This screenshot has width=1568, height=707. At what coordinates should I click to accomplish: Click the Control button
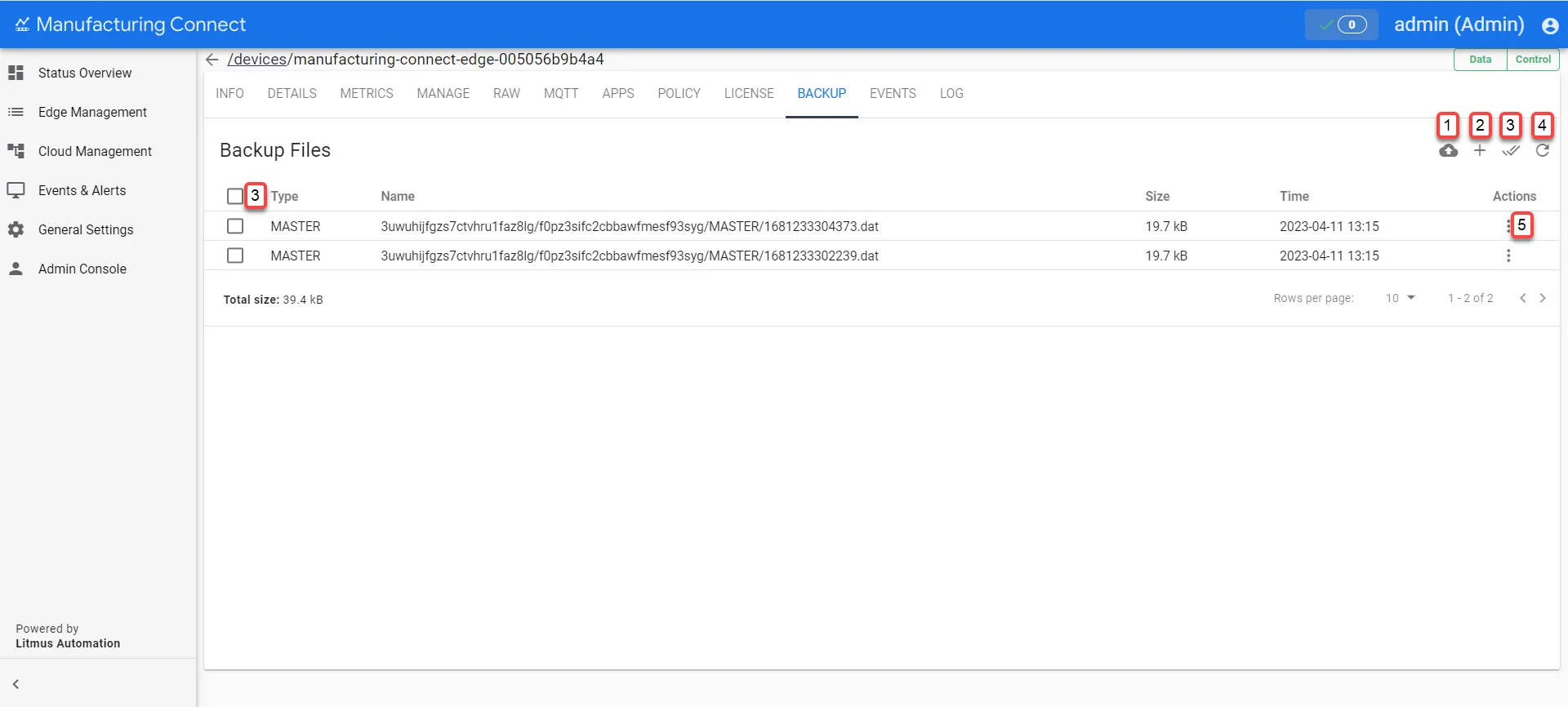pyautogui.click(x=1533, y=60)
